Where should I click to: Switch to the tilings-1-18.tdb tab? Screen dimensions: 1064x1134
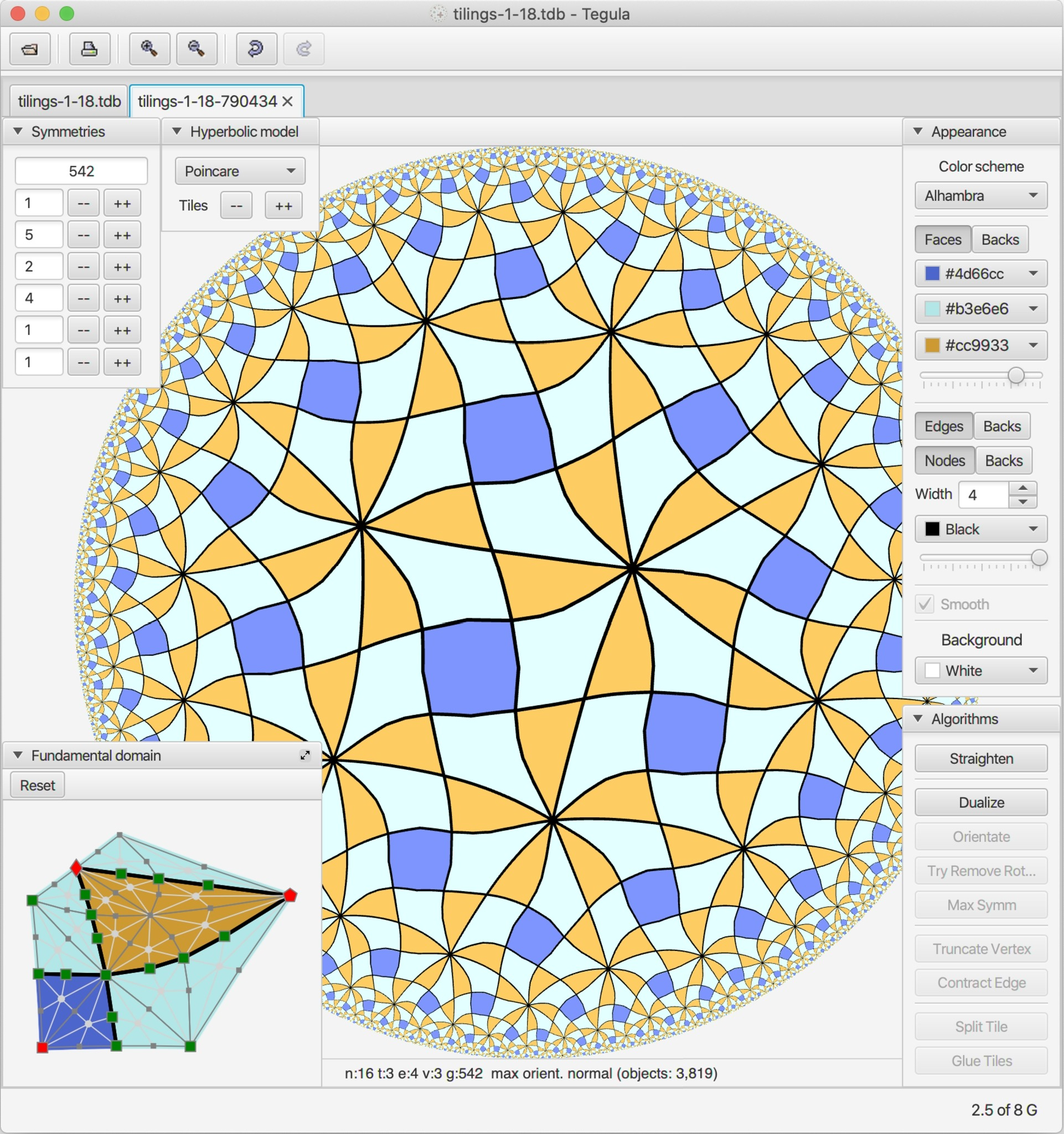pyautogui.click(x=69, y=101)
